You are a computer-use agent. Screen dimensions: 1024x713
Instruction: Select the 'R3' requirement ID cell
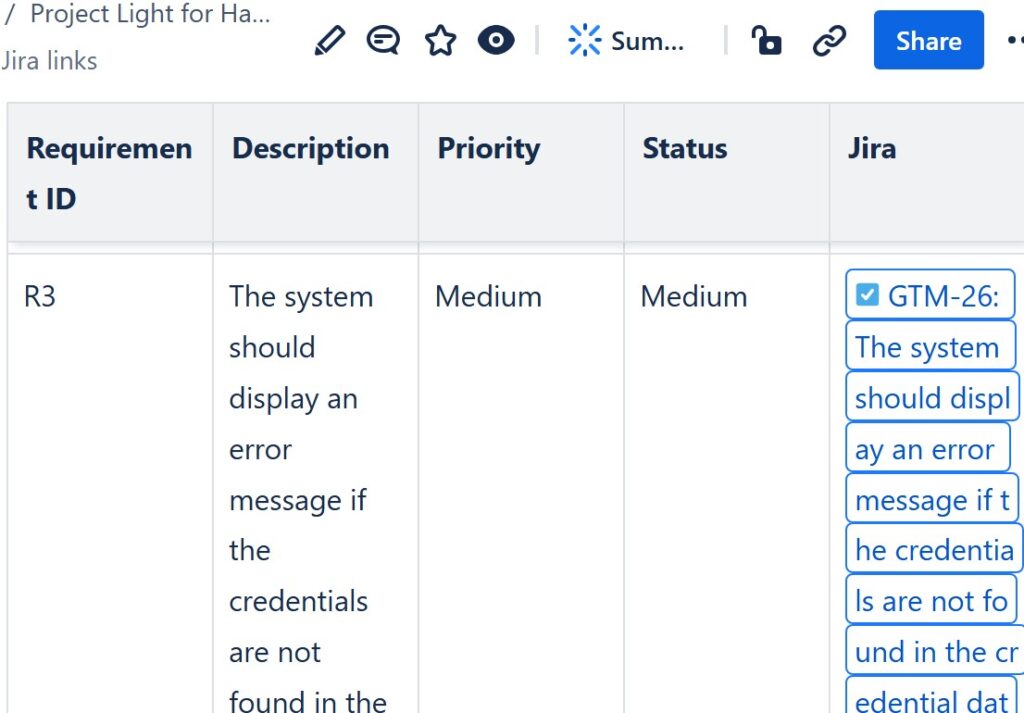(x=40, y=296)
